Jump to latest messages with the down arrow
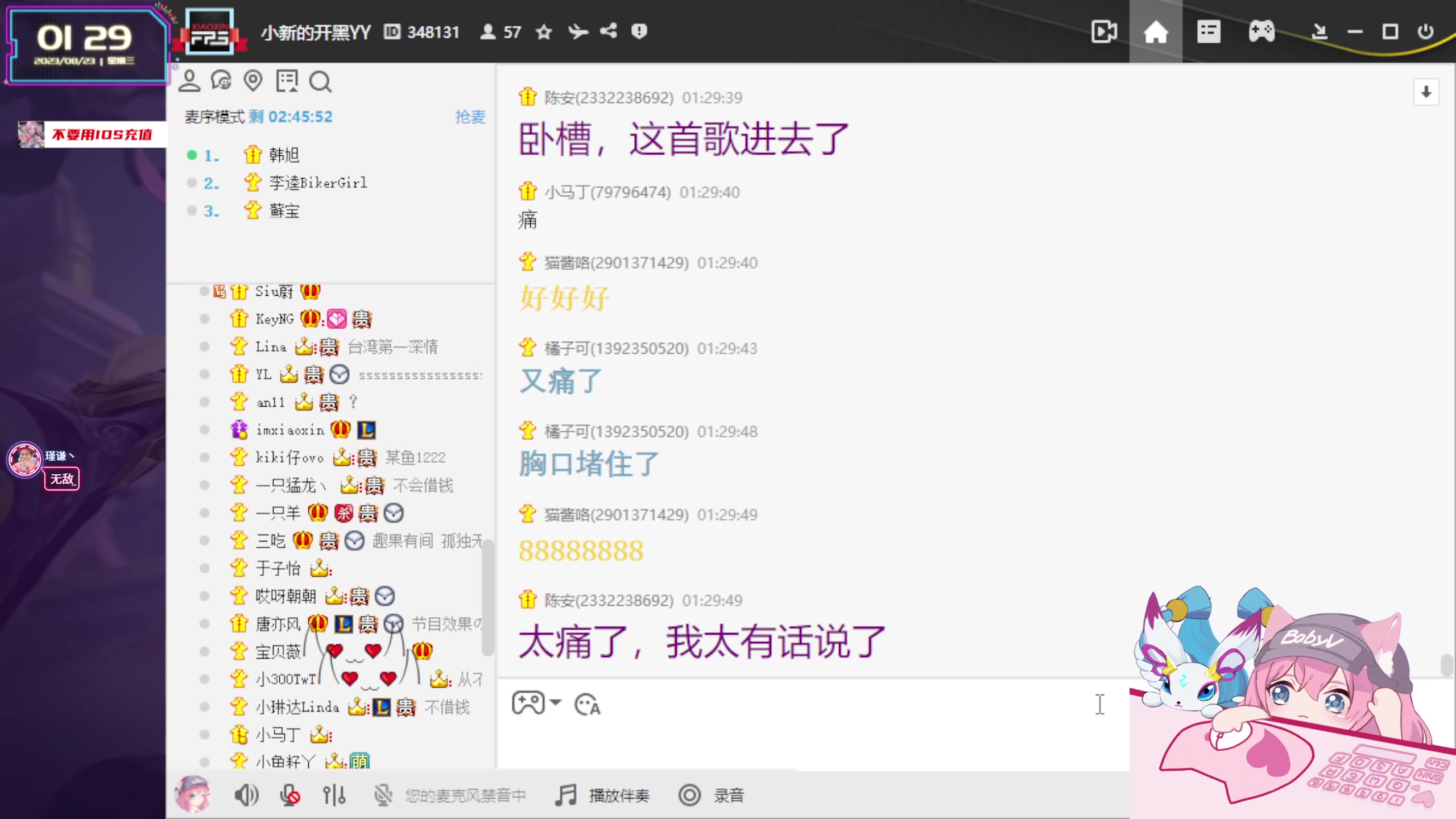This screenshot has height=819, width=1456. (1426, 92)
